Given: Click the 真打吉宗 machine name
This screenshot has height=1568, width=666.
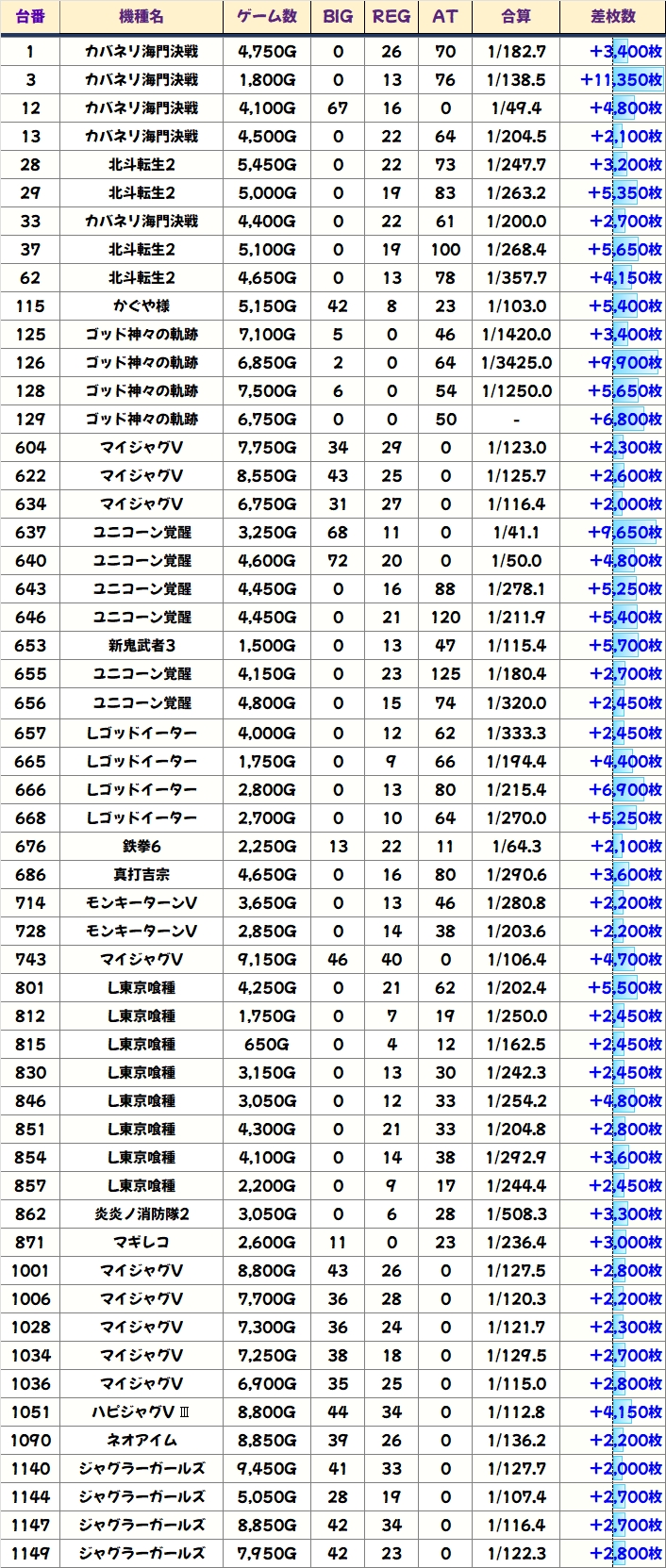Looking at the screenshot, I should point(142,875).
